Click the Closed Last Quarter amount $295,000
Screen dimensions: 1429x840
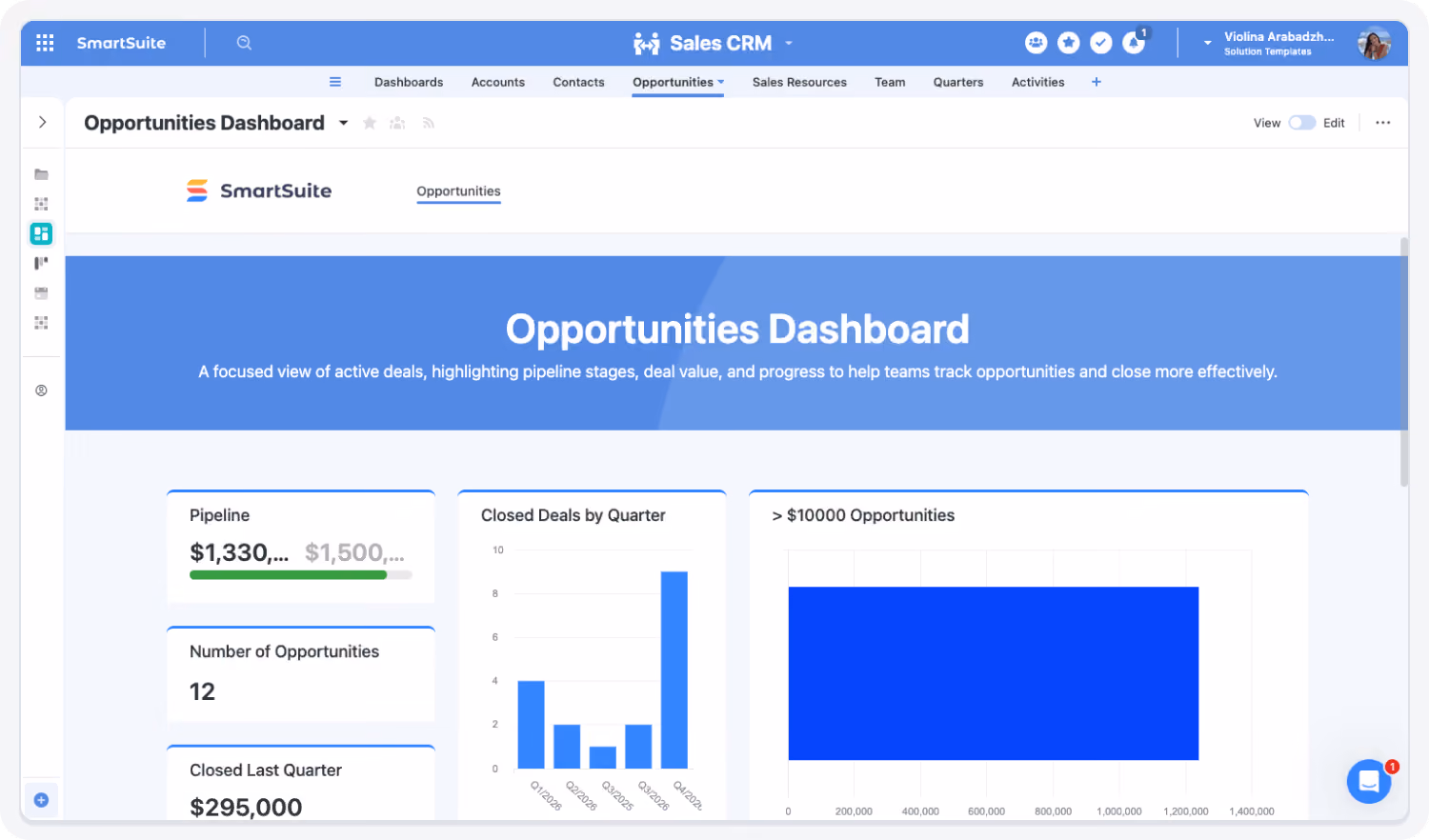(246, 808)
